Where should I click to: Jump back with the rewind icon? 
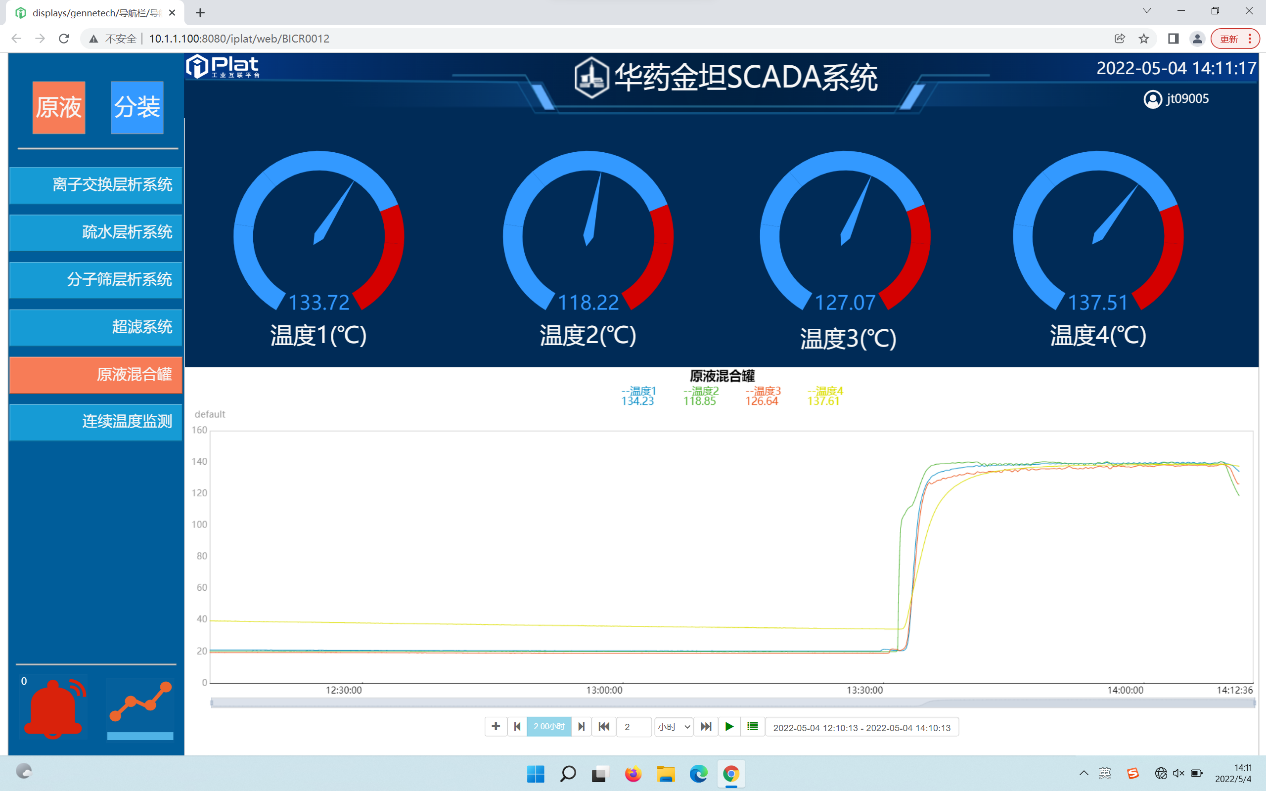point(604,727)
